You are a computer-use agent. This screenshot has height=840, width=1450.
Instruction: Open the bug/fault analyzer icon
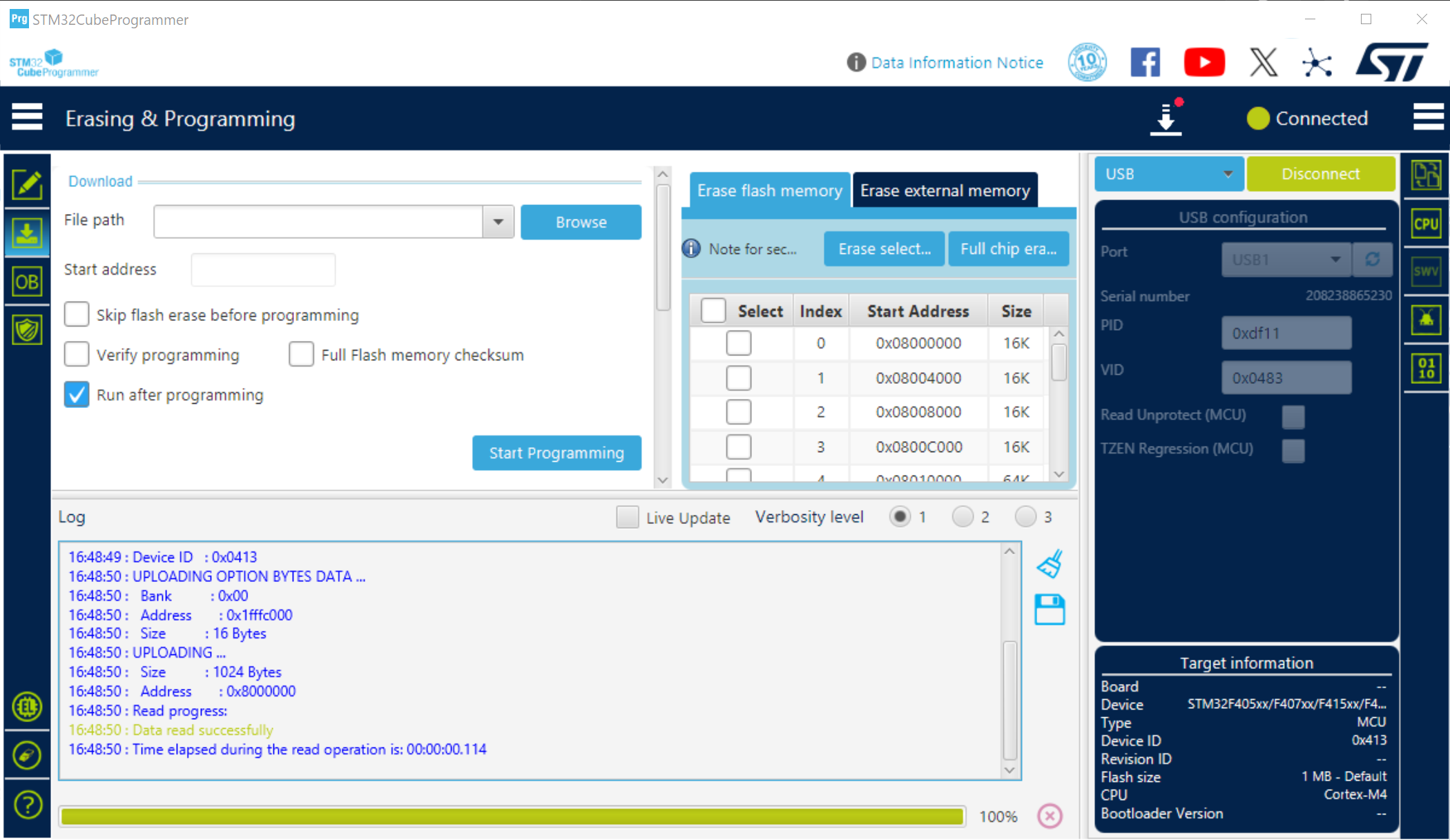(x=1426, y=319)
